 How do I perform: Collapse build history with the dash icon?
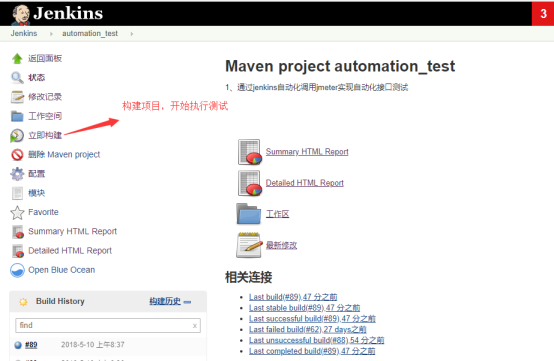point(188,302)
